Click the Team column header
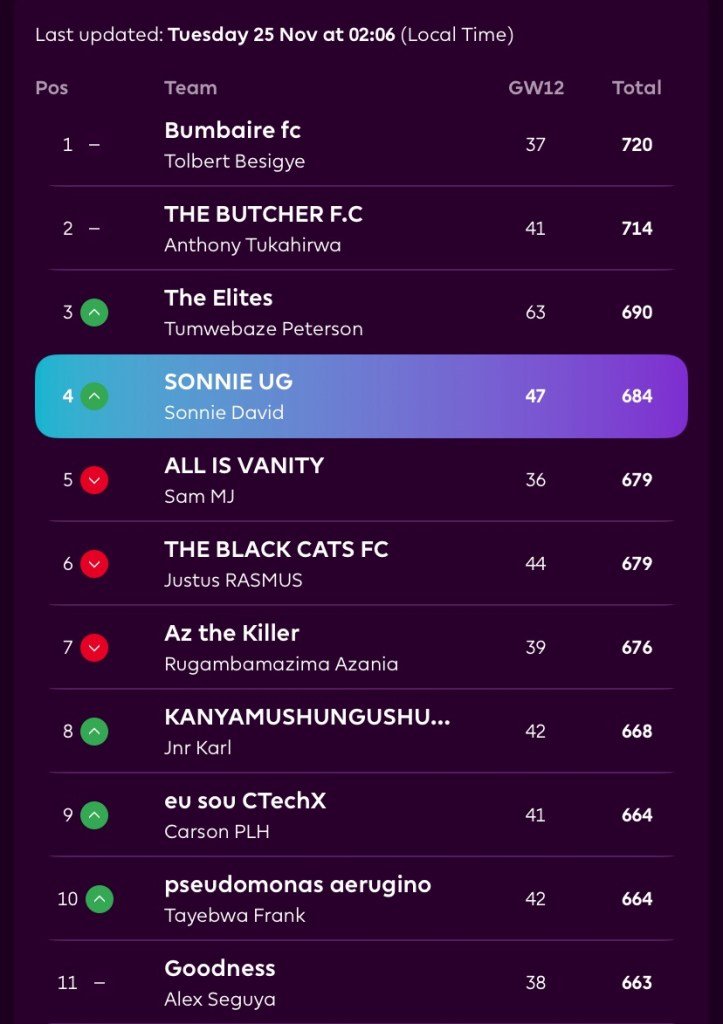Image resolution: width=723 pixels, height=1024 pixels. click(190, 88)
